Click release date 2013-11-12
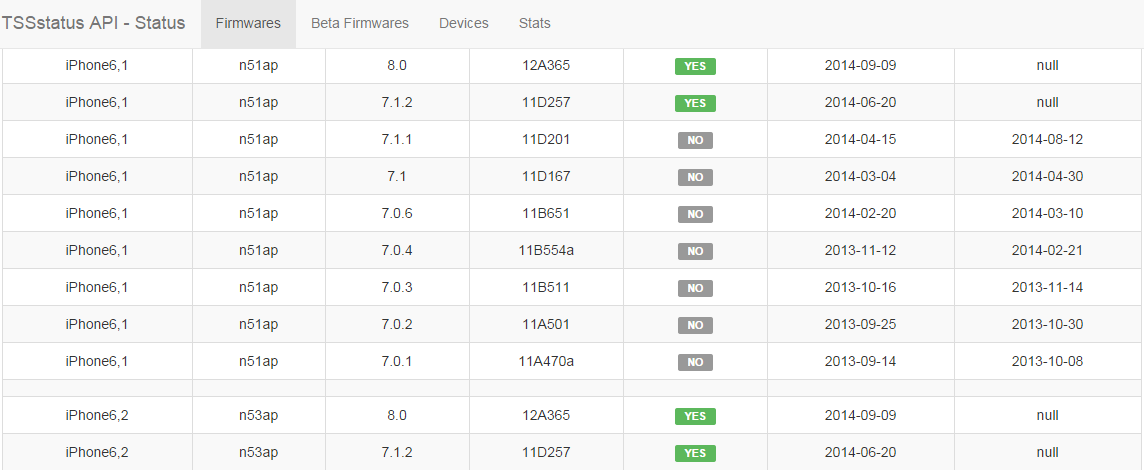The image size is (1144, 470). pyautogui.click(x=860, y=250)
